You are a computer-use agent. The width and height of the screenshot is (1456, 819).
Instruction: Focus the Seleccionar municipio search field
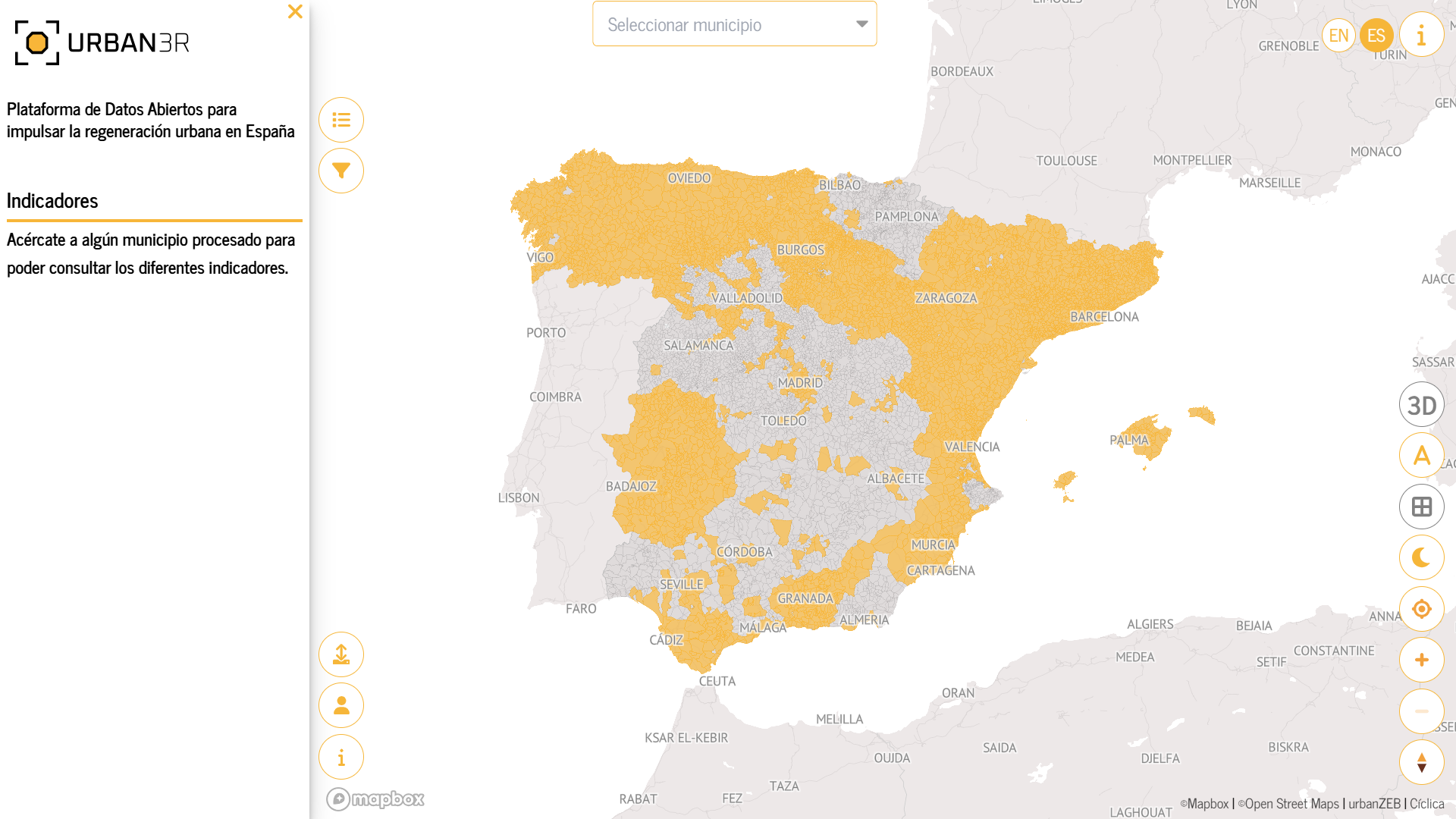[734, 24]
